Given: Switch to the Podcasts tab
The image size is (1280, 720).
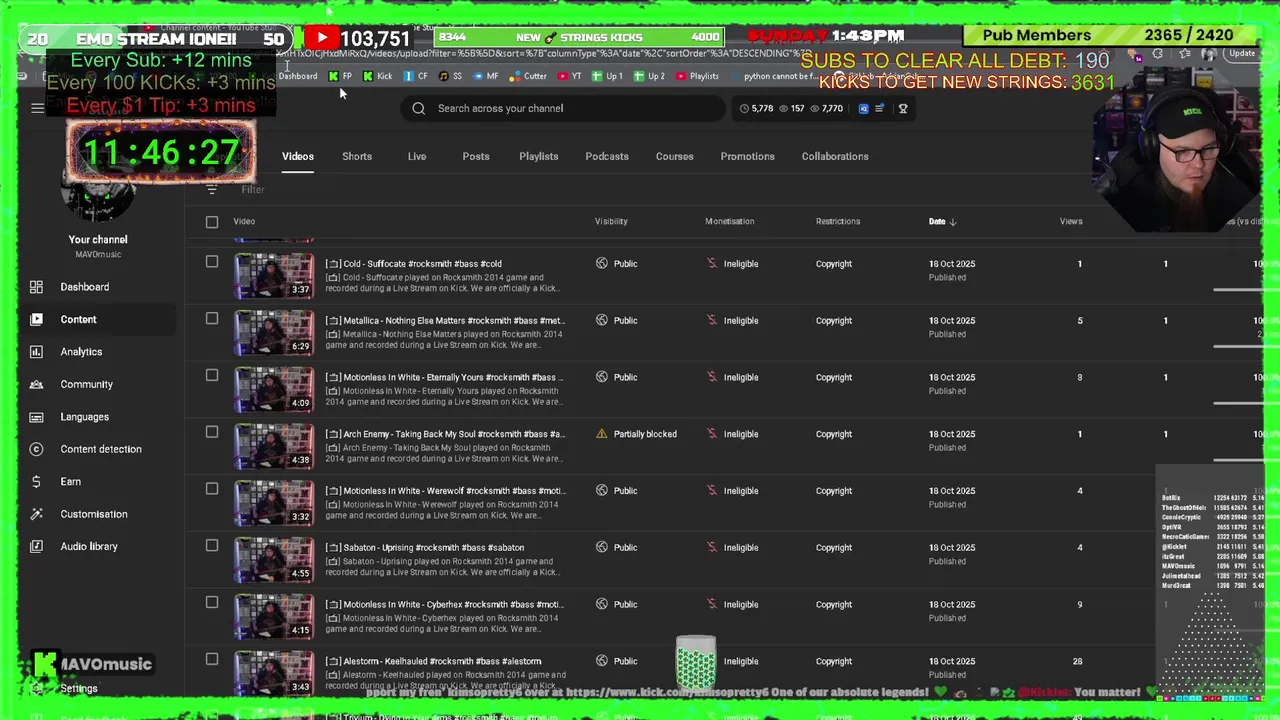Looking at the screenshot, I should [607, 156].
